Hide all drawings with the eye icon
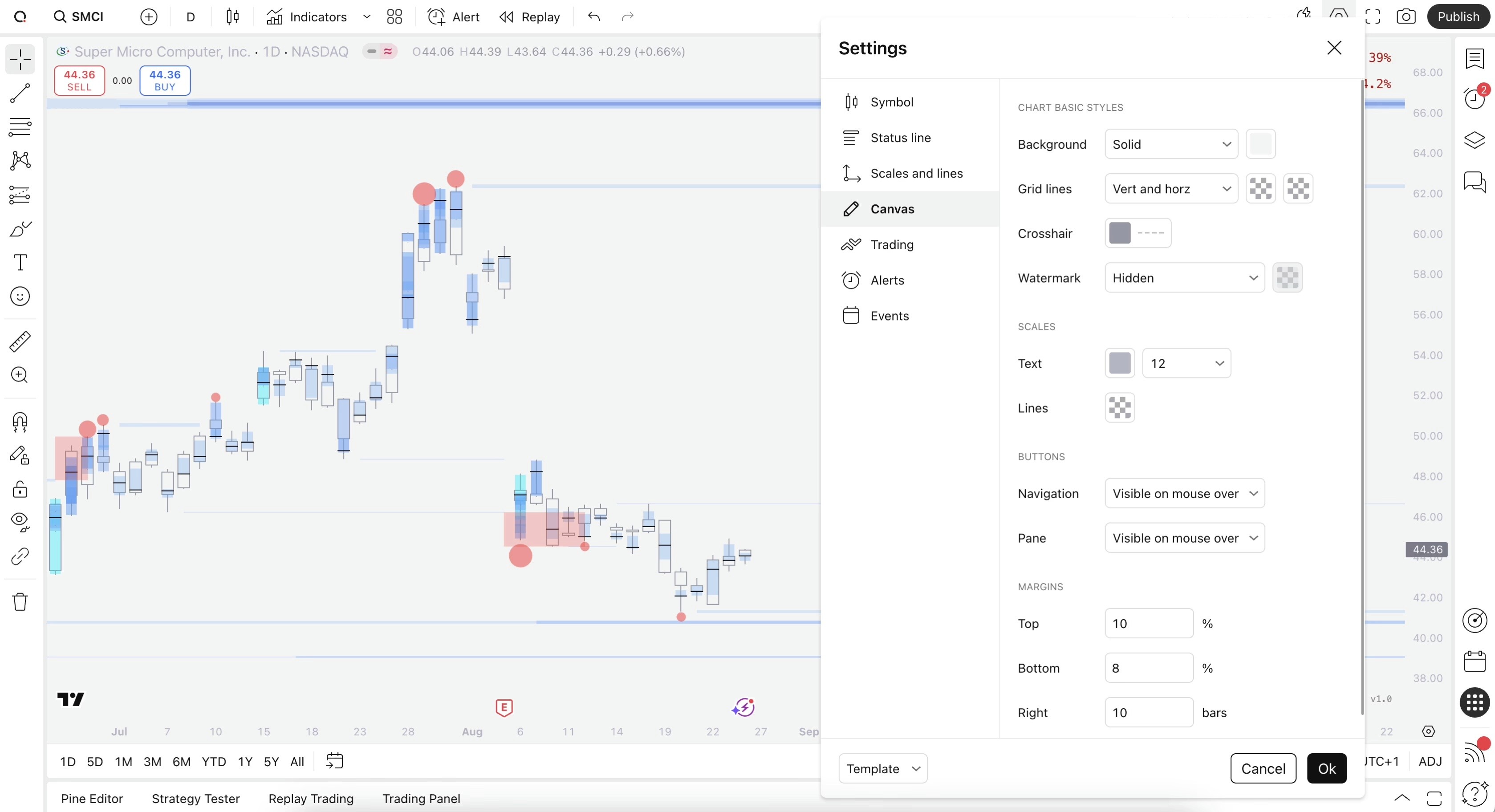1495x812 pixels. click(x=20, y=522)
